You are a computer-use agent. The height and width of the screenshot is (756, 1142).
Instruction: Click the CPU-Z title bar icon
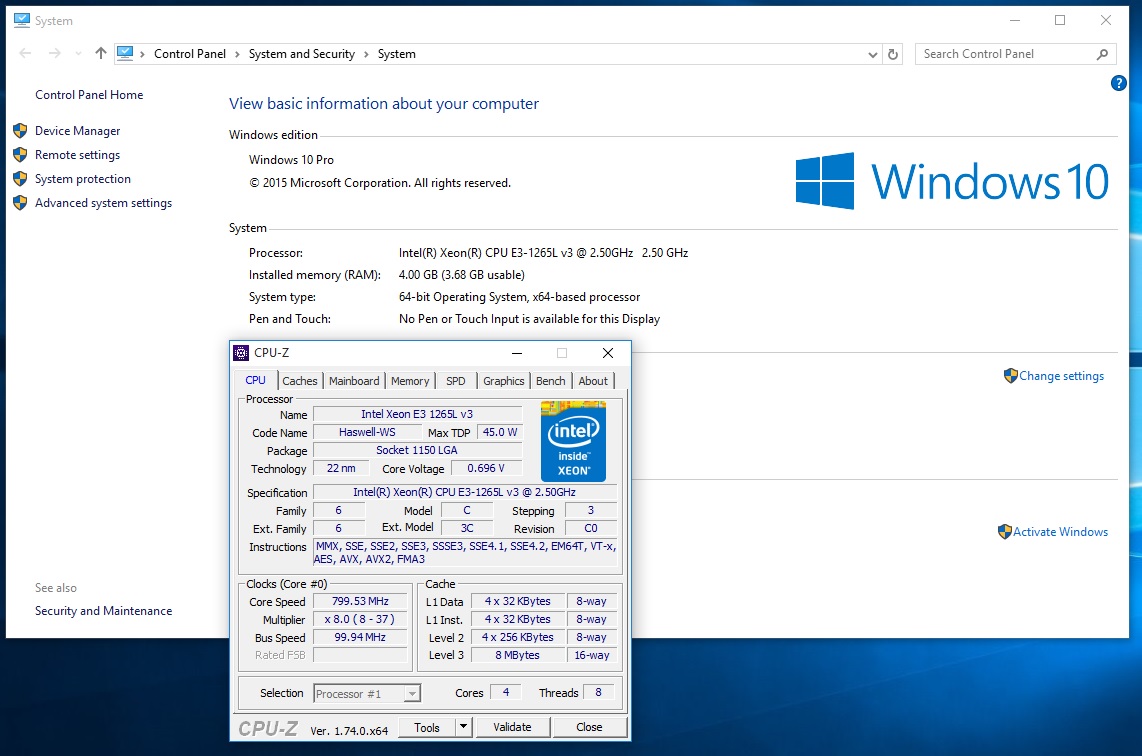pos(241,353)
